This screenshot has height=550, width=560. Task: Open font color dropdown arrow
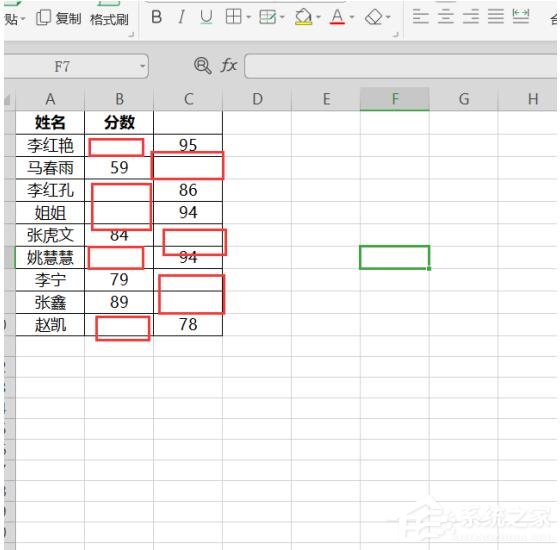(x=352, y=17)
